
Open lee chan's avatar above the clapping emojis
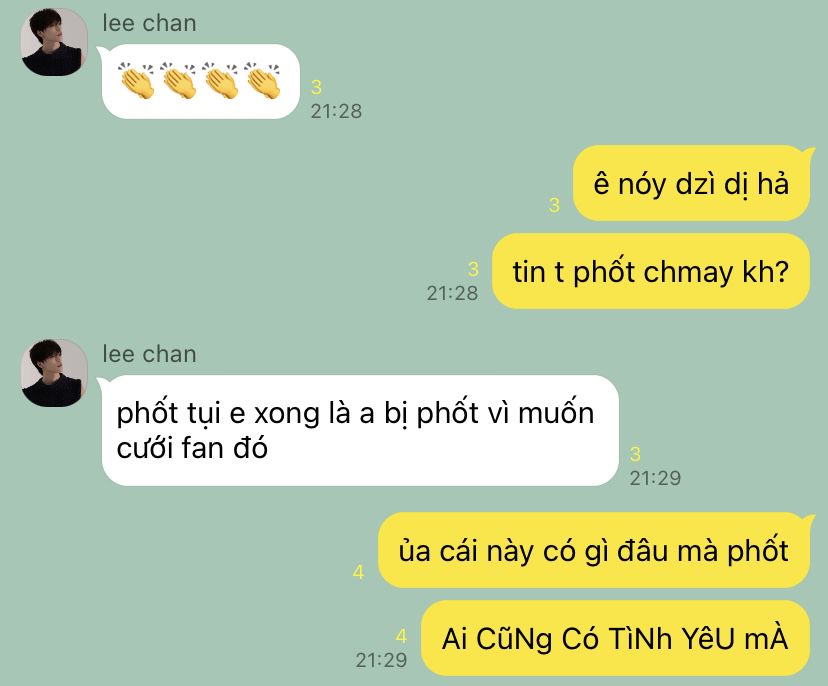(x=54, y=42)
